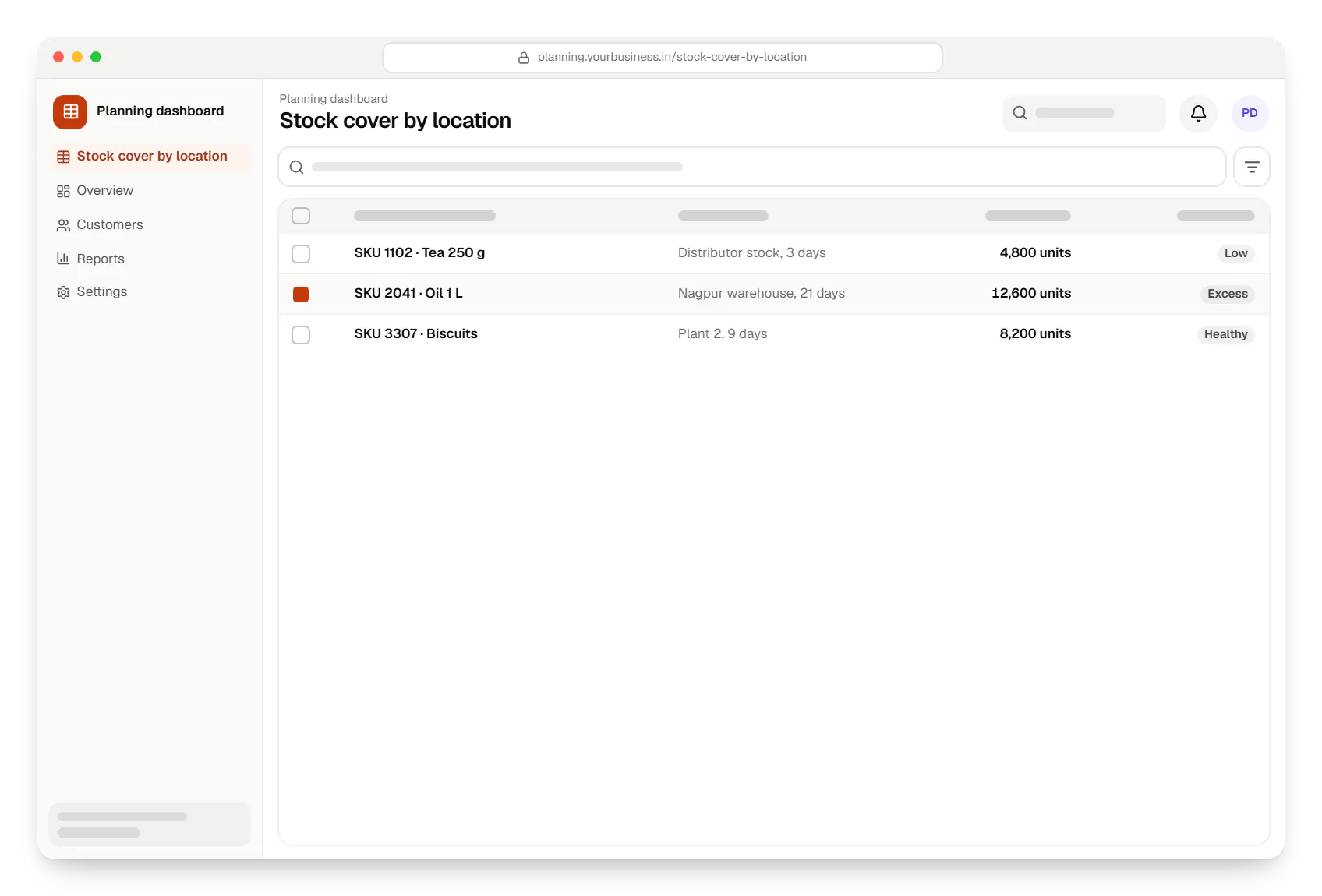Screen dimensions: 1322x896
Task: Click the Stock cover table icon in sidebar
Action: (x=63, y=157)
